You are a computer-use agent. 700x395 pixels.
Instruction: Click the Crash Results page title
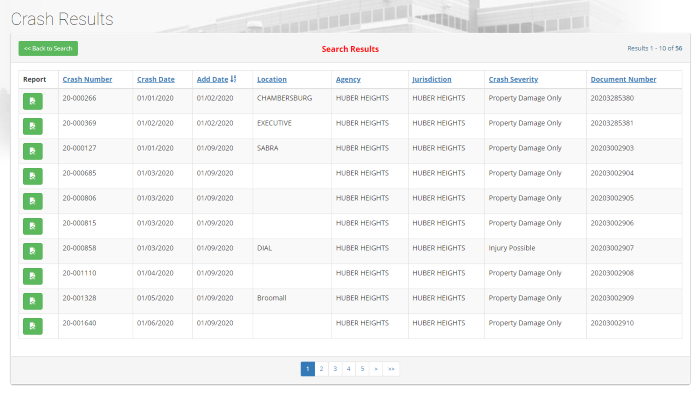click(62, 19)
